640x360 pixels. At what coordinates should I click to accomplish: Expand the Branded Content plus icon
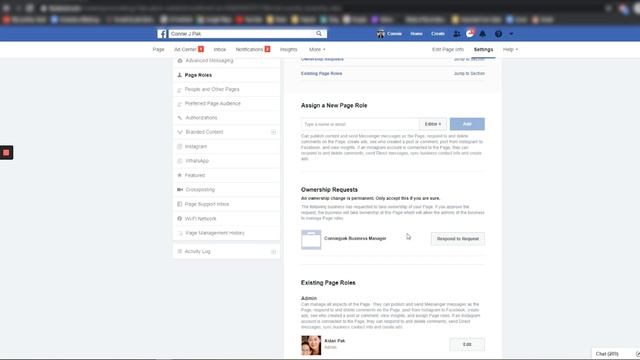point(273,132)
